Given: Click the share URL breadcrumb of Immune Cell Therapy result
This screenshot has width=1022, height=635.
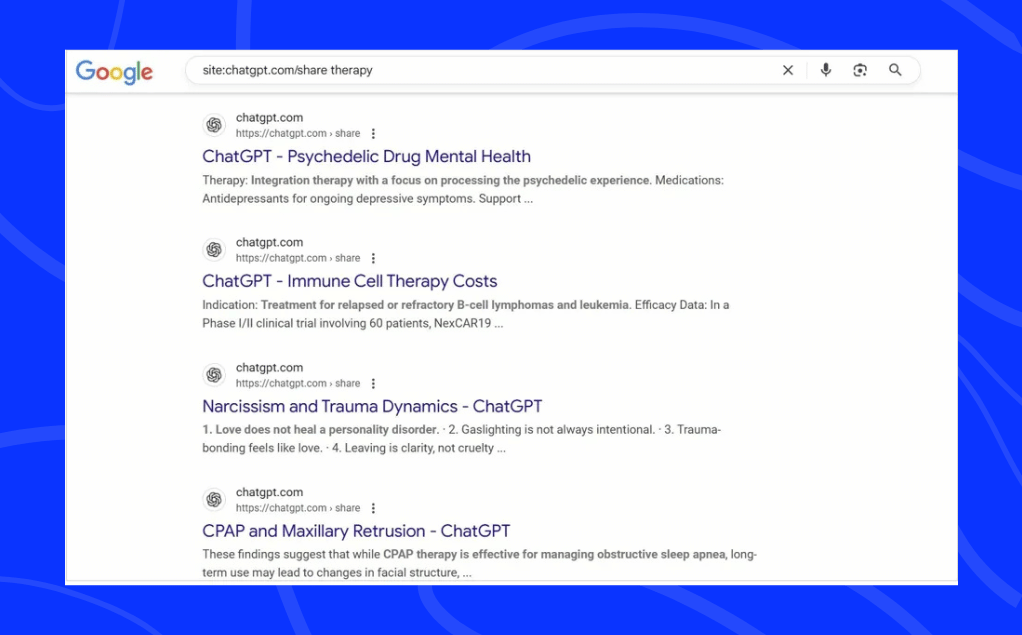Looking at the screenshot, I should (x=298, y=258).
